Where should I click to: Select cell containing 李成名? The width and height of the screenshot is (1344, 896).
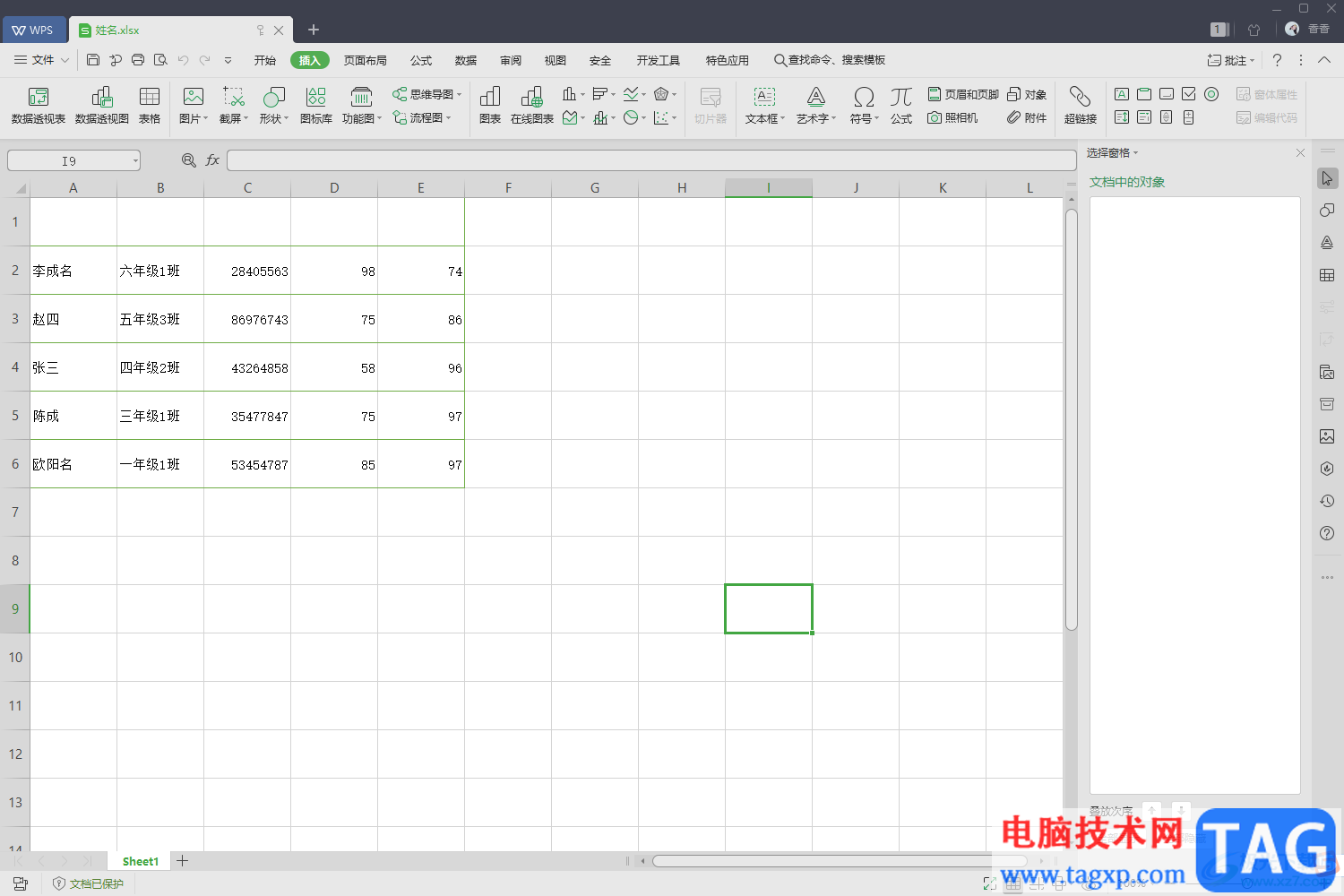pyautogui.click(x=73, y=271)
